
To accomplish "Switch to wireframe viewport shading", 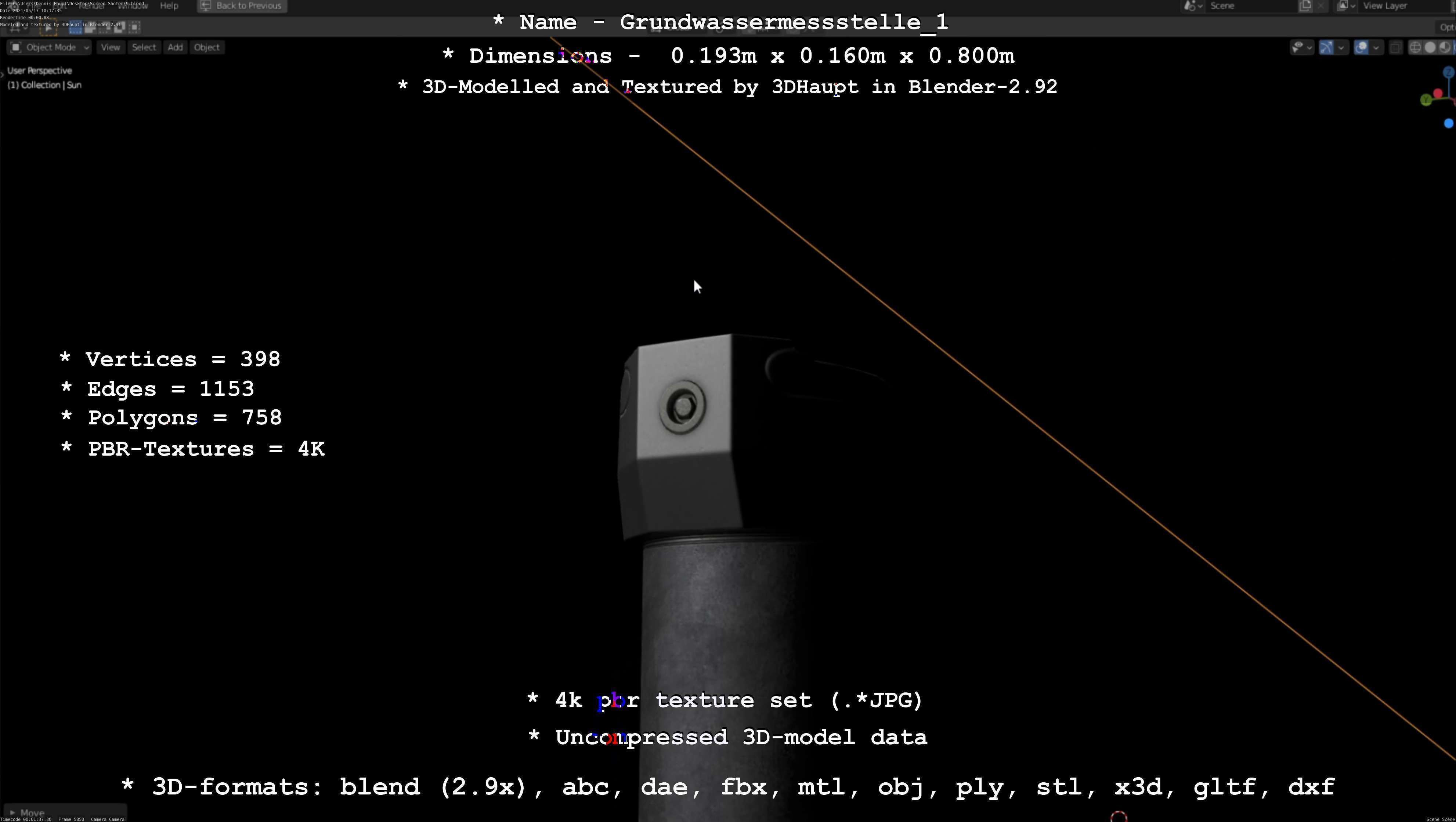I will click(x=1415, y=47).
